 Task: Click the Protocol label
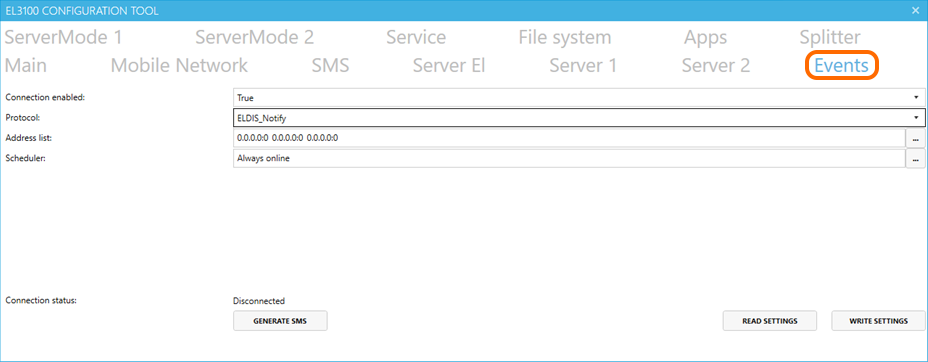point(22,117)
